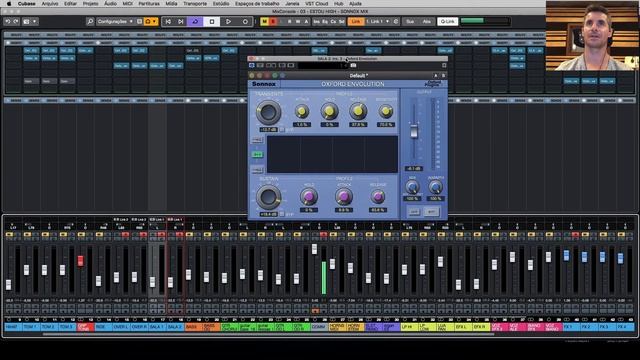640x360 pixels.
Task: Click the Transients large knob
Action: click(268, 112)
